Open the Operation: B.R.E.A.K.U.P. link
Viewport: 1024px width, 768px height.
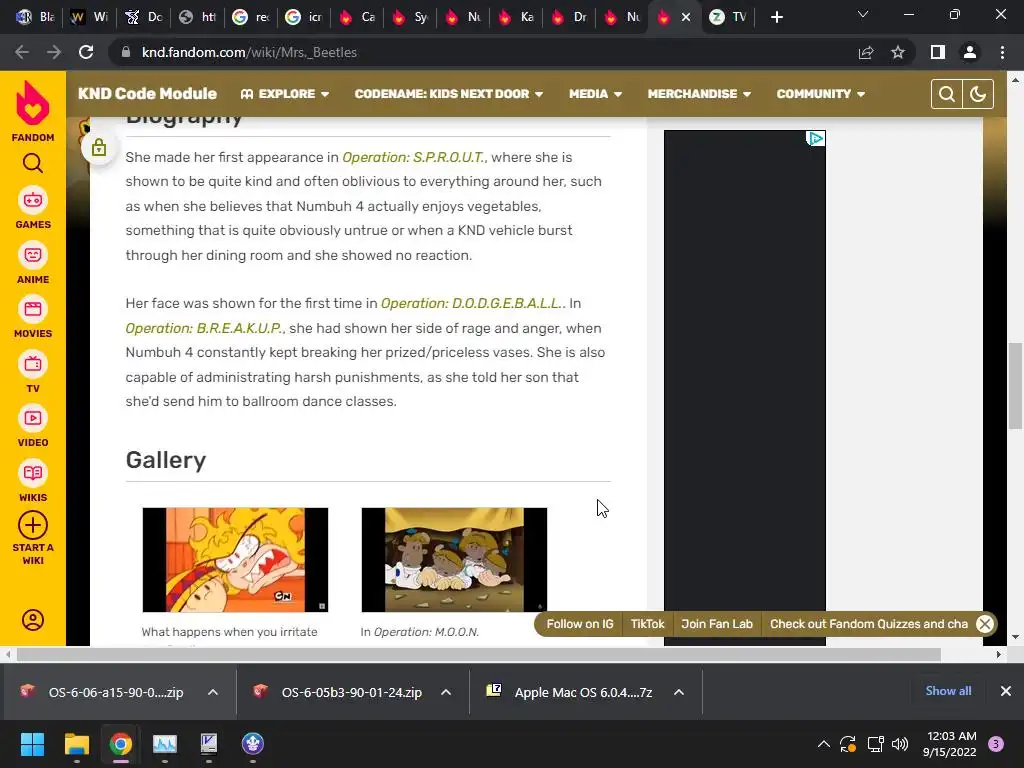204,328
